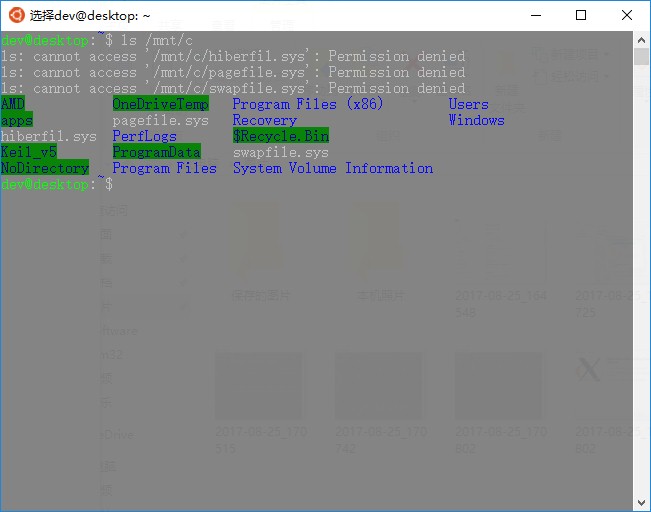Select the OneDriveTemp directory name

pos(160,104)
